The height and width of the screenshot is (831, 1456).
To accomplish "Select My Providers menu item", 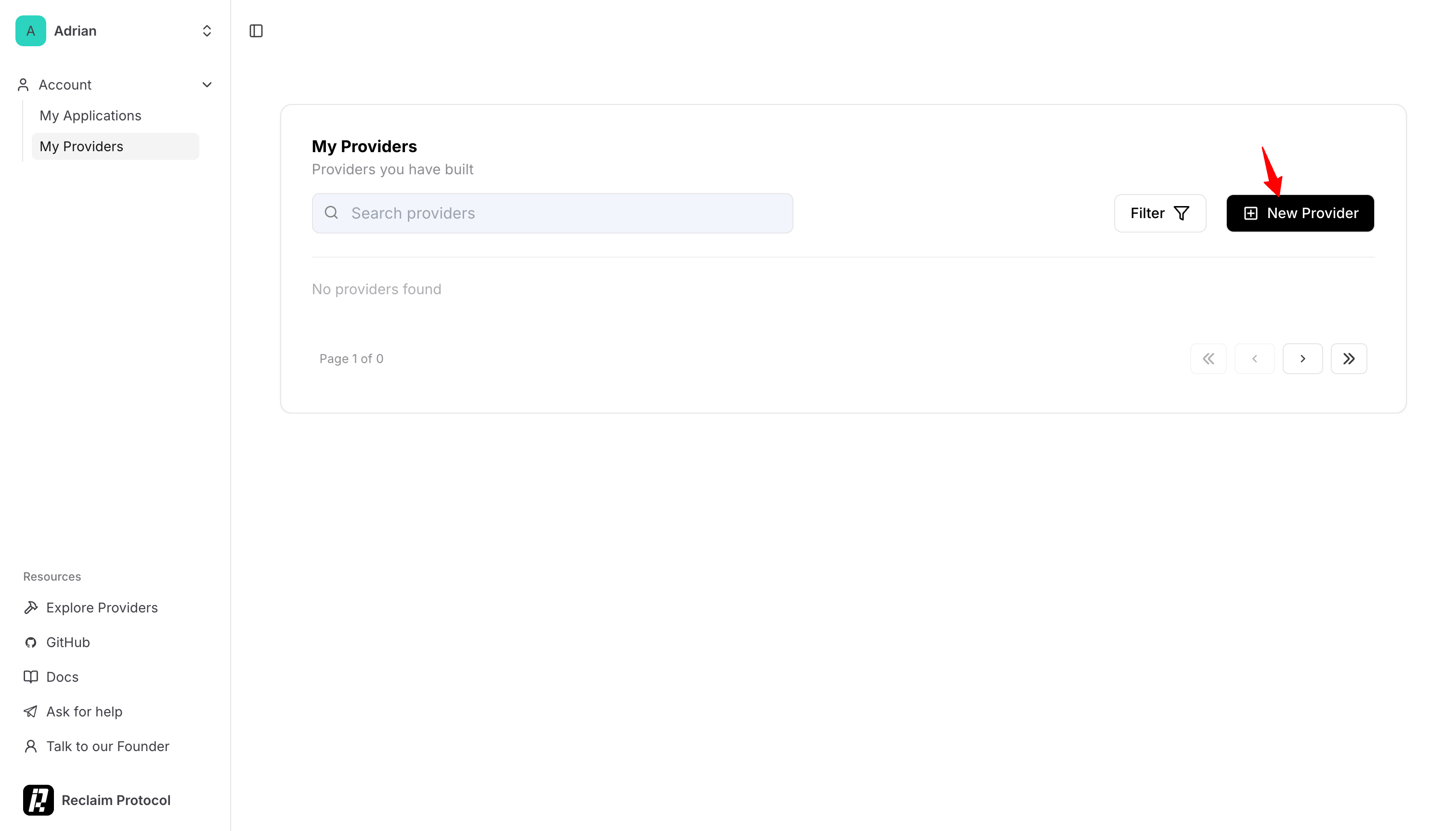I will (81, 146).
